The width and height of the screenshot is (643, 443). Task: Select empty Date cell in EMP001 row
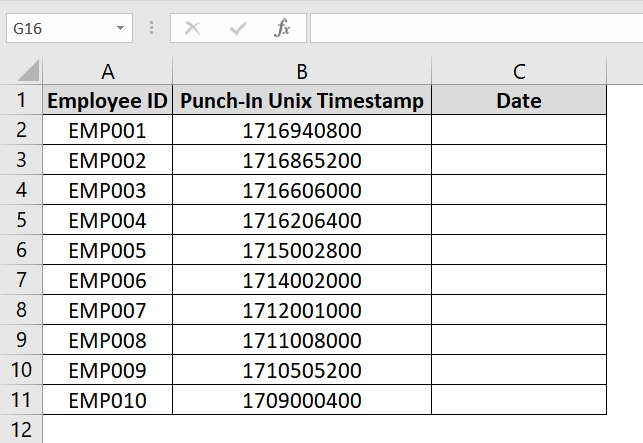[519, 130]
